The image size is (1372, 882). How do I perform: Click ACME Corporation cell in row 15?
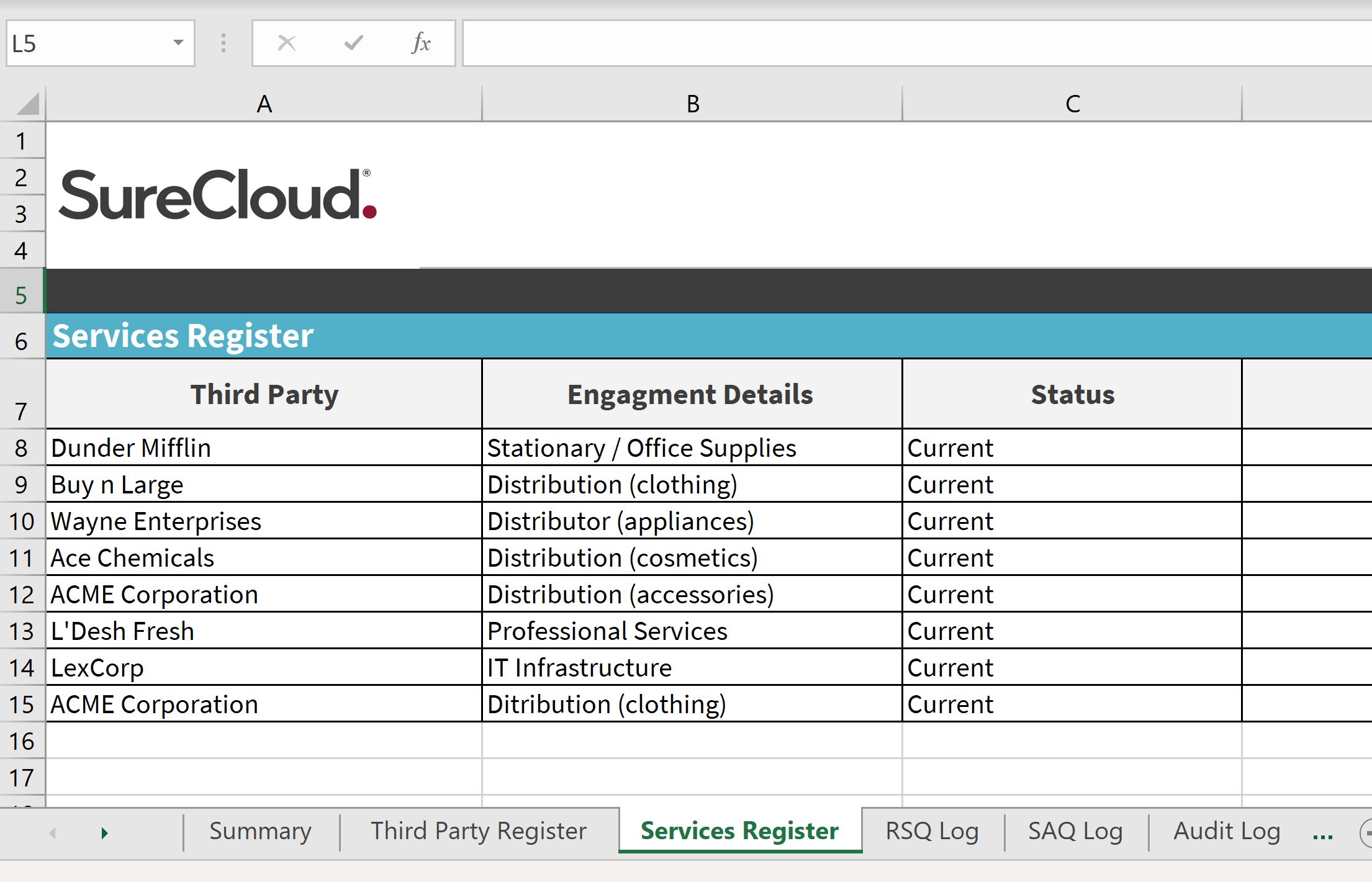(264, 704)
